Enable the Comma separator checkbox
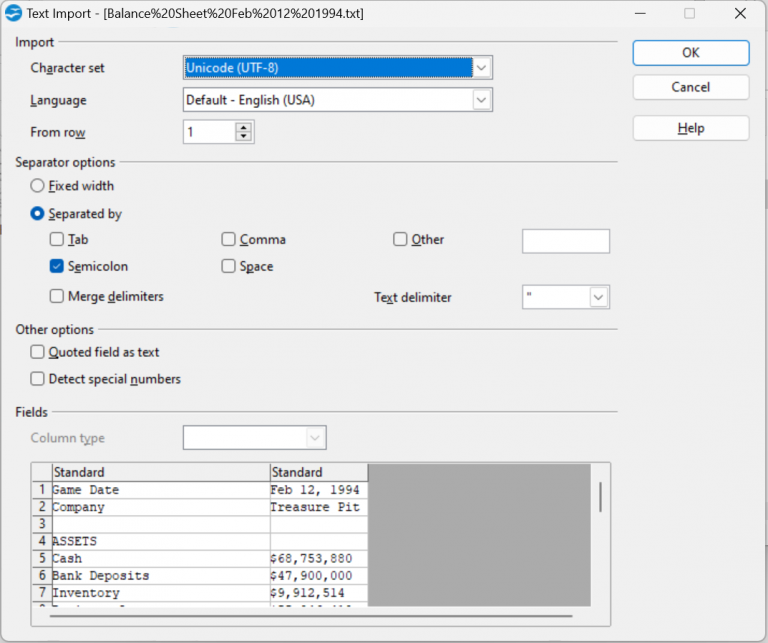 pyautogui.click(x=229, y=240)
